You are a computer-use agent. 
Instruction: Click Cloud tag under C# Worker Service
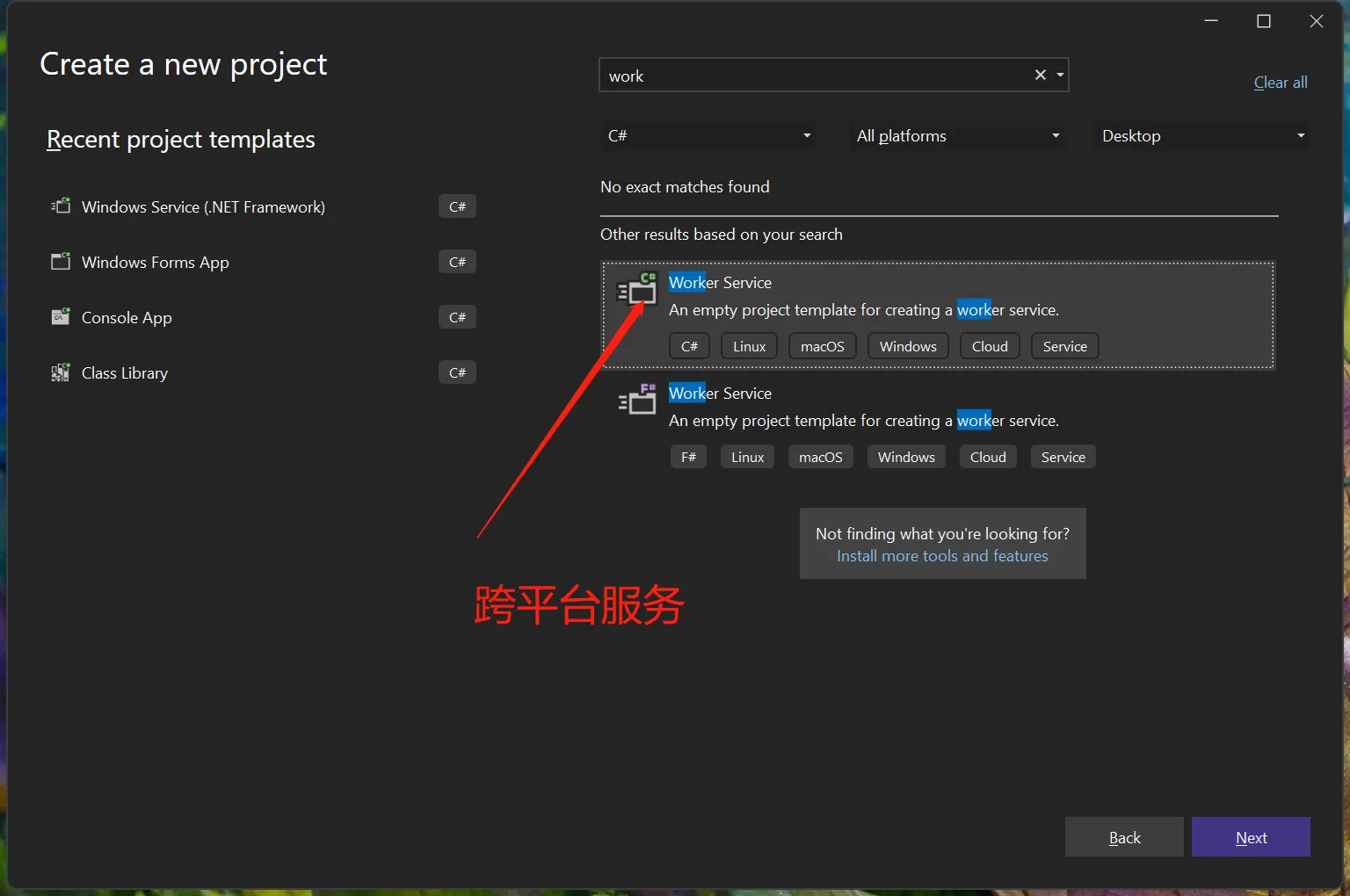990,346
